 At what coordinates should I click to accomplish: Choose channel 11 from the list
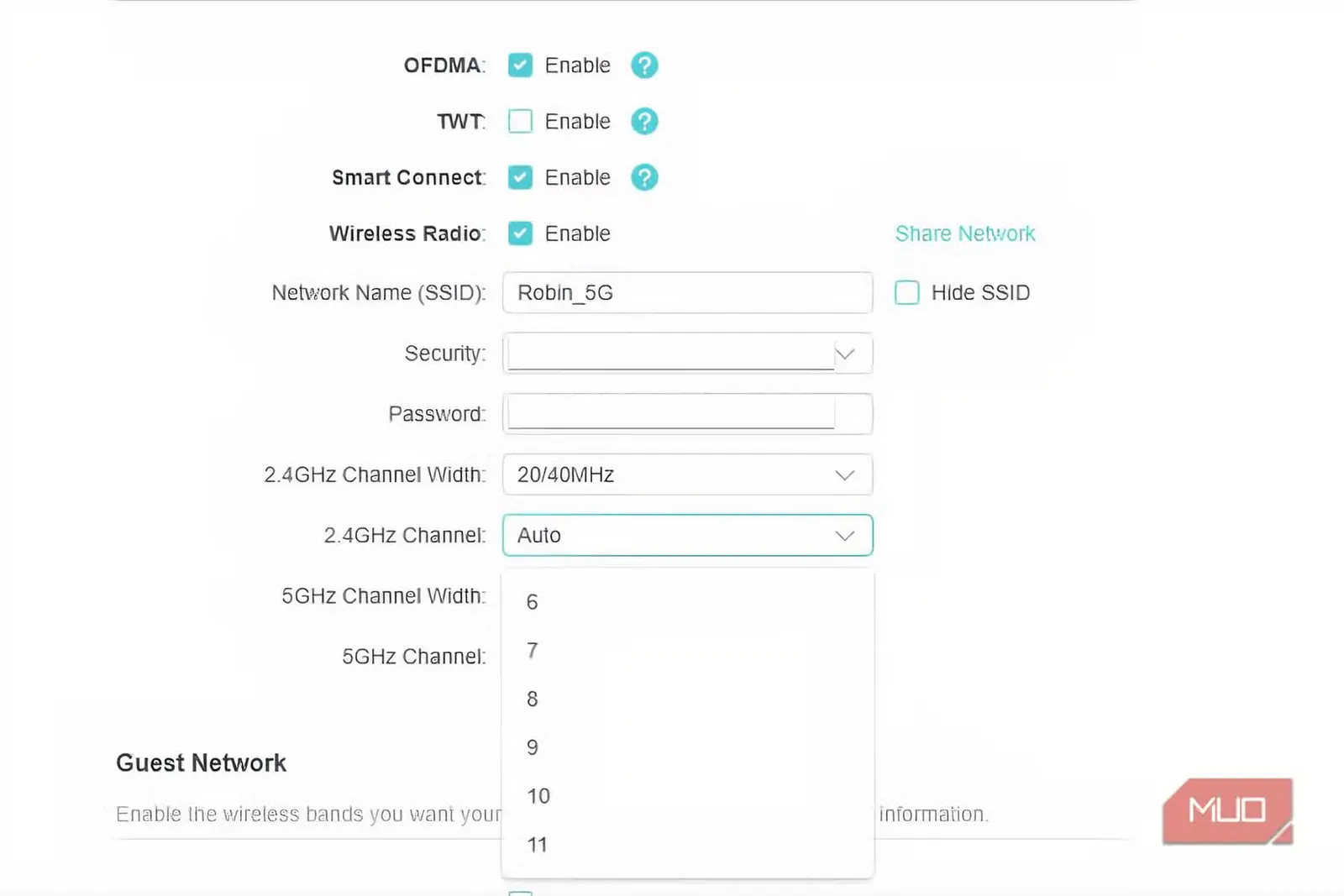(687, 845)
